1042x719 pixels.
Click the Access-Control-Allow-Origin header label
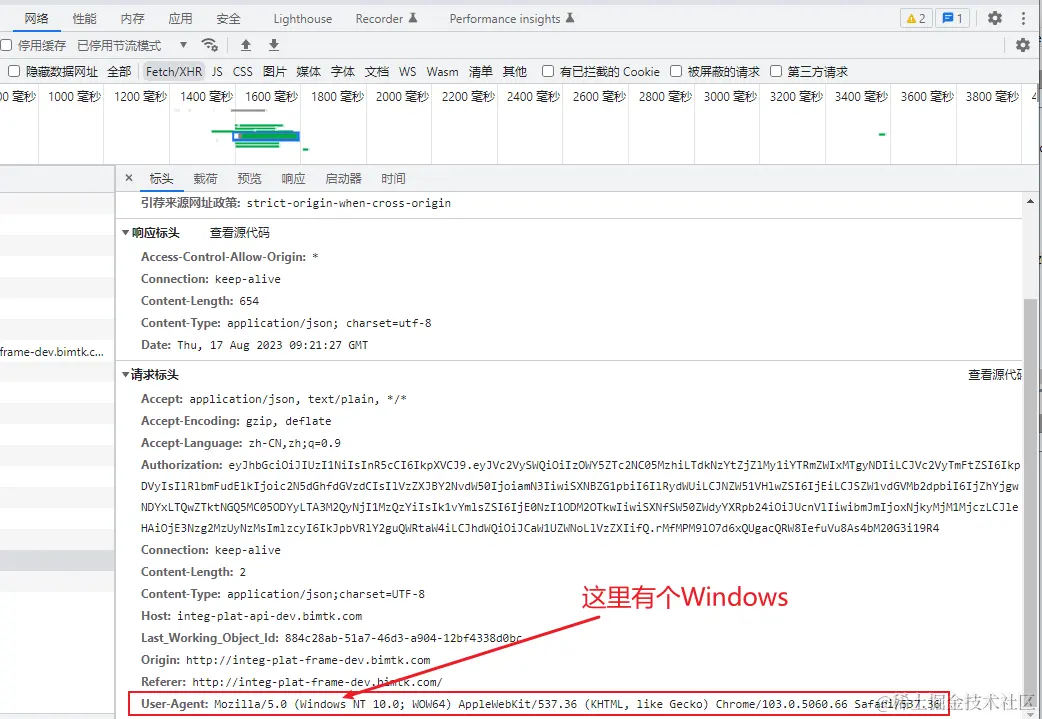point(224,257)
